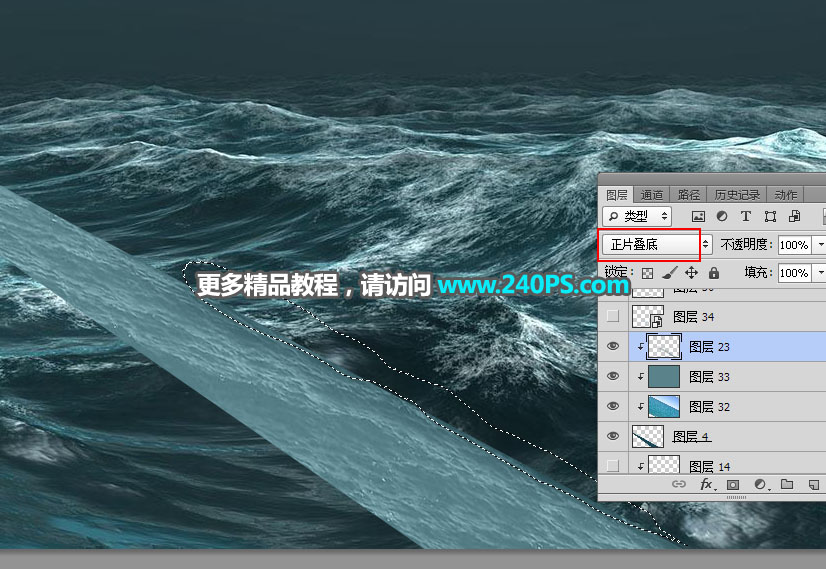The width and height of the screenshot is (826, 569).
Task: Click layer name 图层 4
Action: tap(692, 437)
